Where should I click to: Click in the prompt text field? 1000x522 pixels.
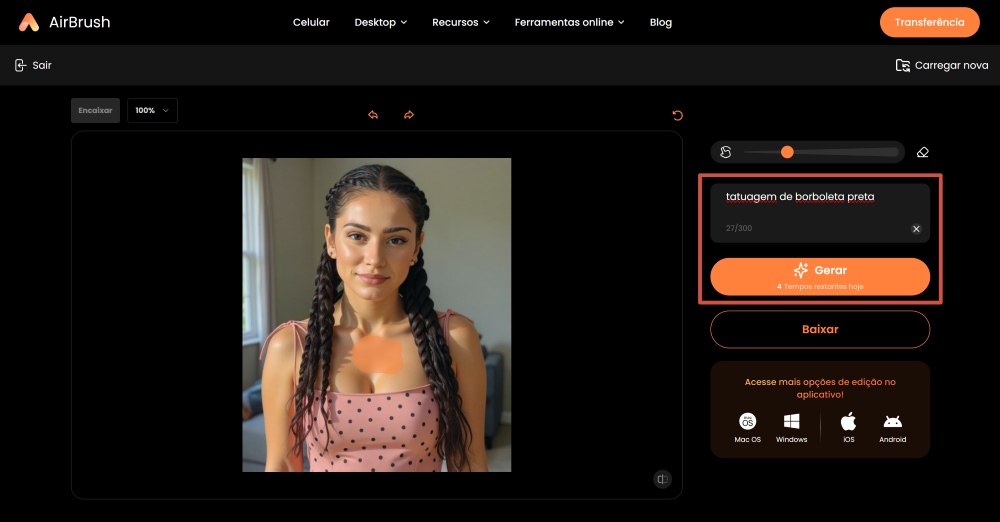click(x=820, y=213)
